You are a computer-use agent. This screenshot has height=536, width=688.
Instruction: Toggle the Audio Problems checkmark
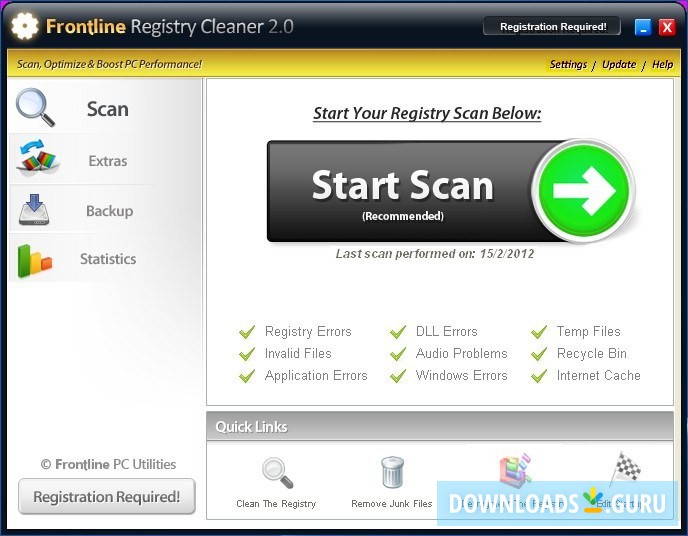coord(398,354)
